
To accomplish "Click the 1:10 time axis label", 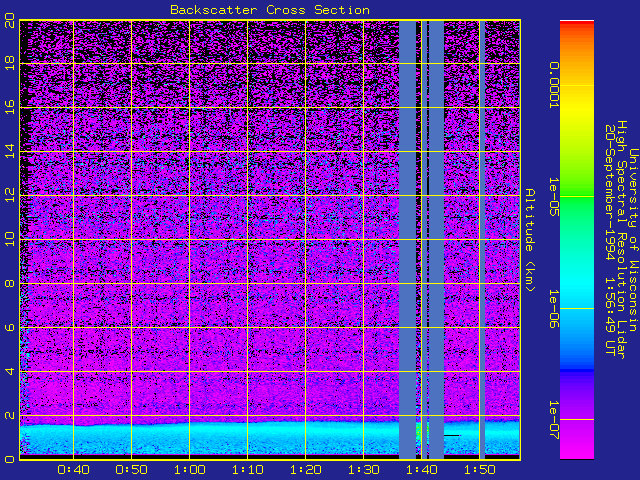I will tap(247, 470).
